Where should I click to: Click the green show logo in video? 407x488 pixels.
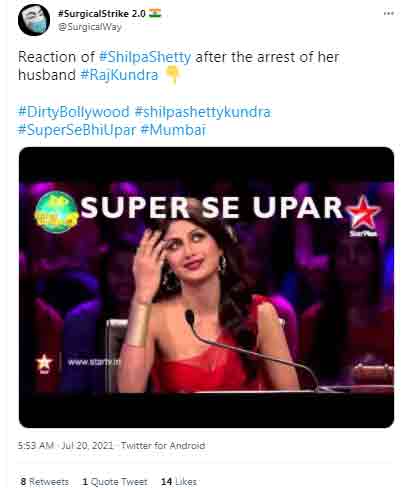coord(56,212)
